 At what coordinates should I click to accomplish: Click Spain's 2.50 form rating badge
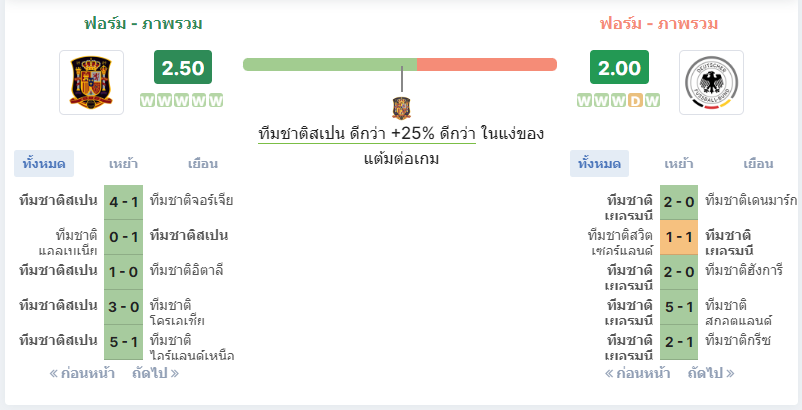183,67
